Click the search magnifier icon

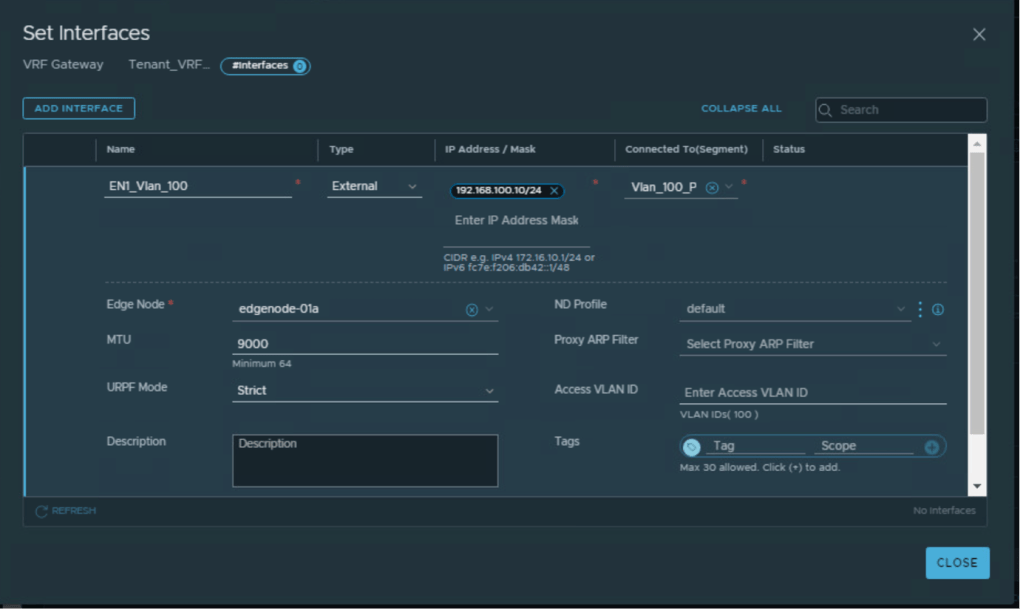(826, 111)
